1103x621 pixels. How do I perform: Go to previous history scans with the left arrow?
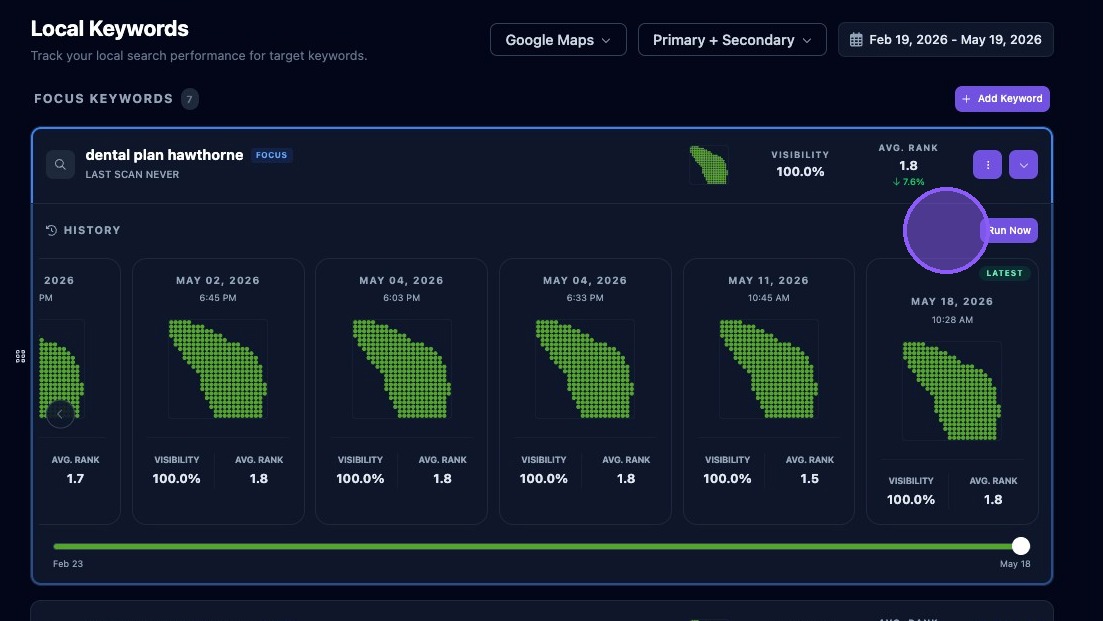[60, 414]
